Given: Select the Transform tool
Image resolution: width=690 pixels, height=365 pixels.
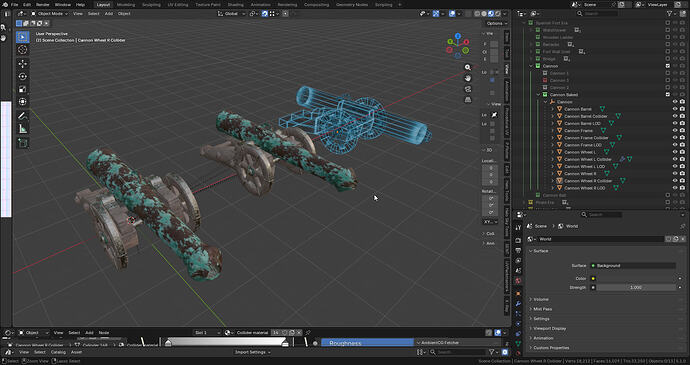Looking at the screenshot, I should (22, 102).
